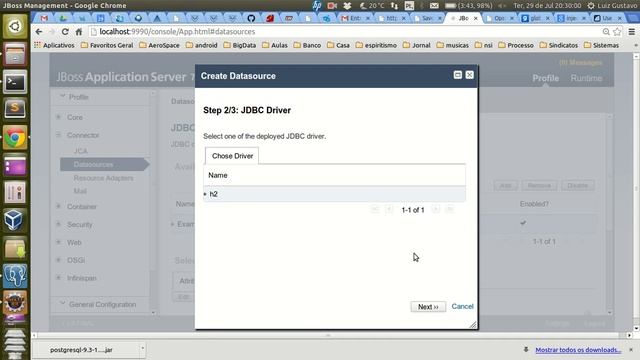Switch to the Gmail pinned tab
Viewport: 640px width, 360px height.
click(44, 18)
